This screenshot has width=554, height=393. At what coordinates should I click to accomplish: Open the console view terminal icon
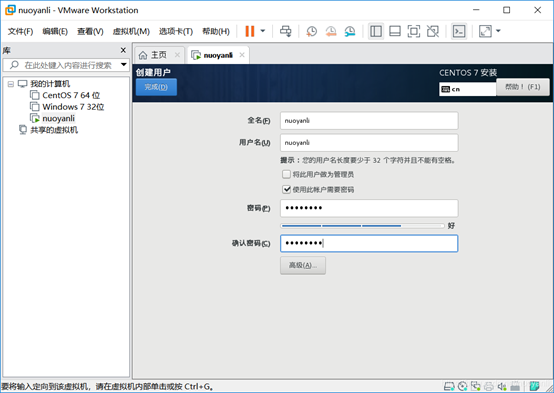pyautogui.click(x=459, y=31)
